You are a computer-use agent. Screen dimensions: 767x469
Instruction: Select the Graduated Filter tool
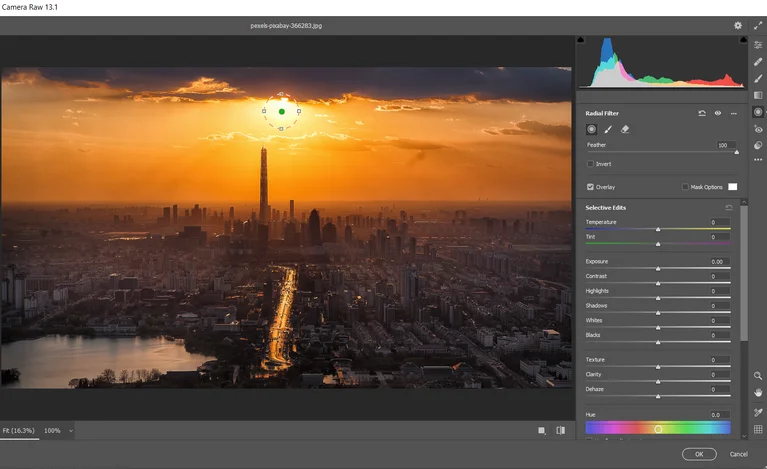point(758,95)
